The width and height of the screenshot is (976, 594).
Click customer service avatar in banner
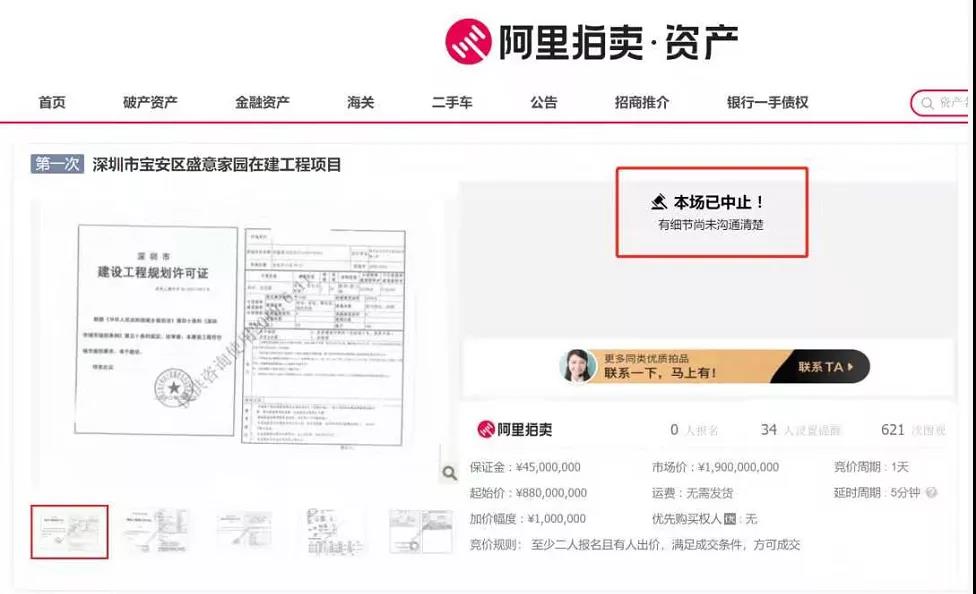click(578, 365)
